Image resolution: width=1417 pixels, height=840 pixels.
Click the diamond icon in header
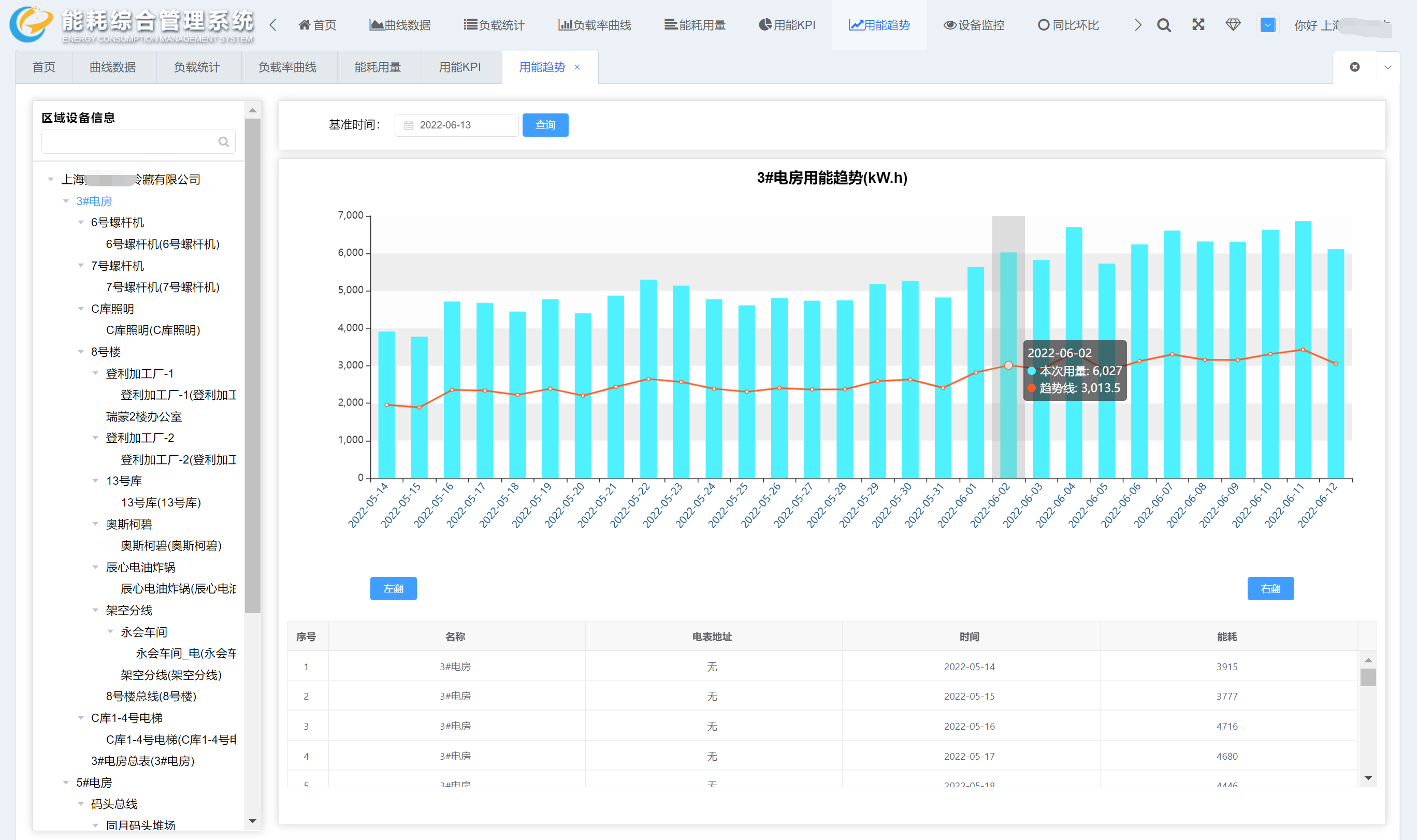1233,24
